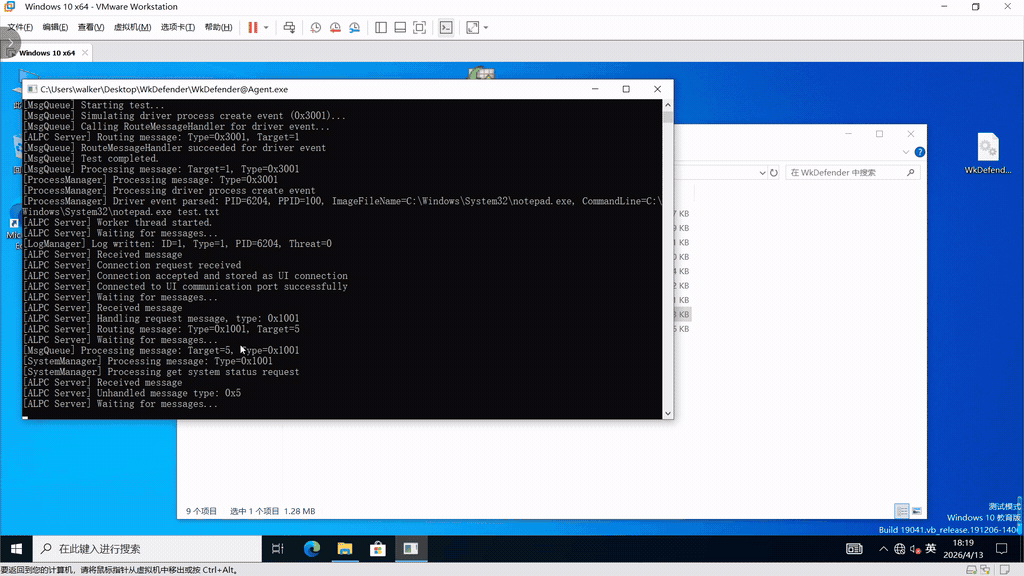Screen dimensions: 1024x576
Task: Click the status text '9 个项目'
Action: pos(201,511)
